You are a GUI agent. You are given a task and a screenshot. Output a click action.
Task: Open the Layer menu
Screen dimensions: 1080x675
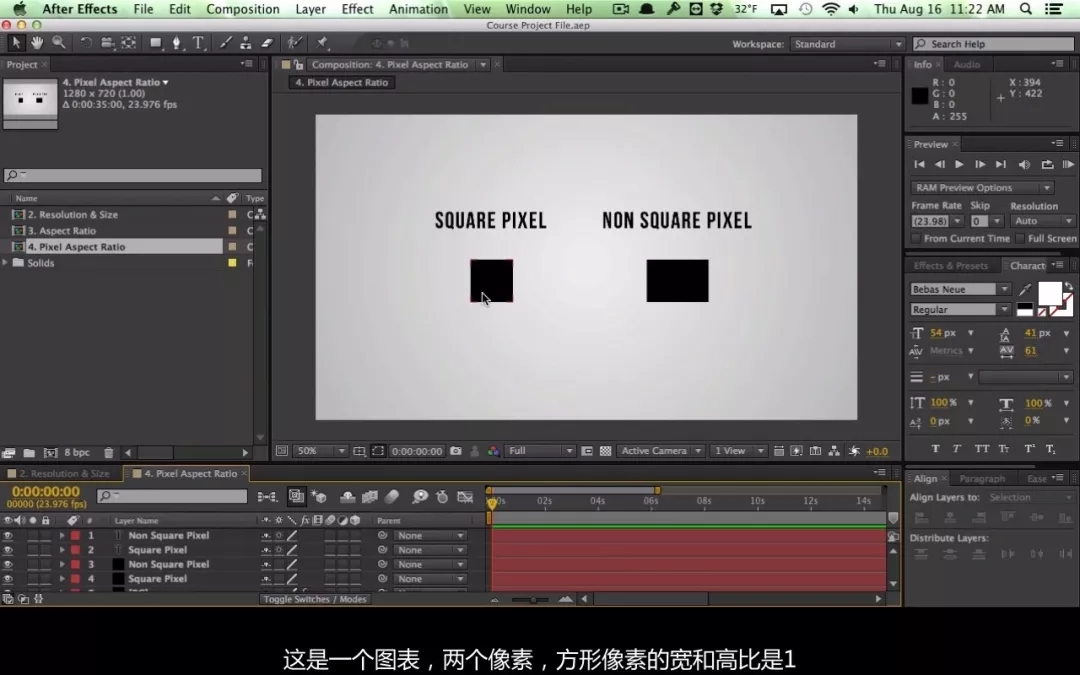(311, 9)
